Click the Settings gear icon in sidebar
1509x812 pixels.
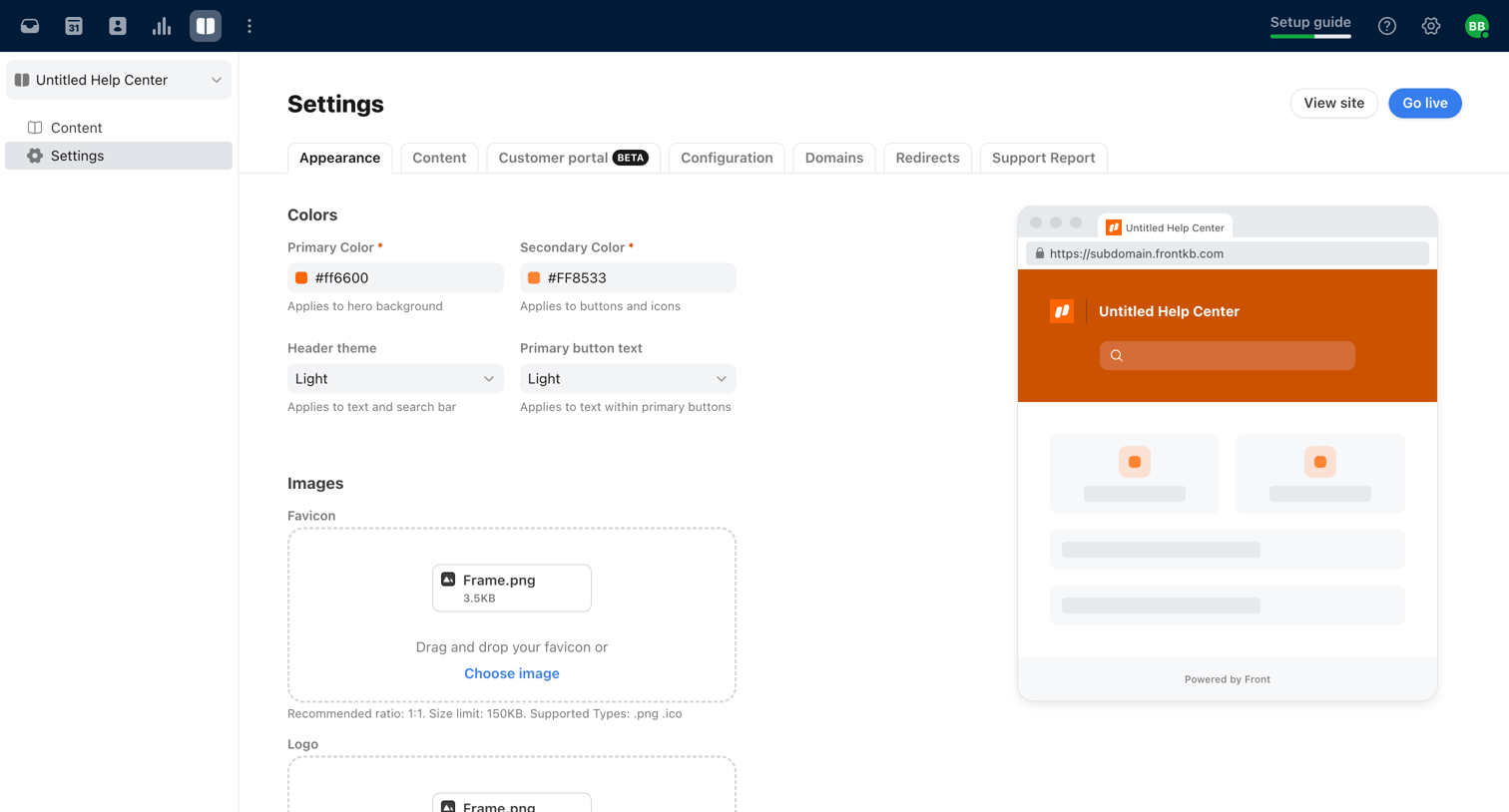(35, 156)
